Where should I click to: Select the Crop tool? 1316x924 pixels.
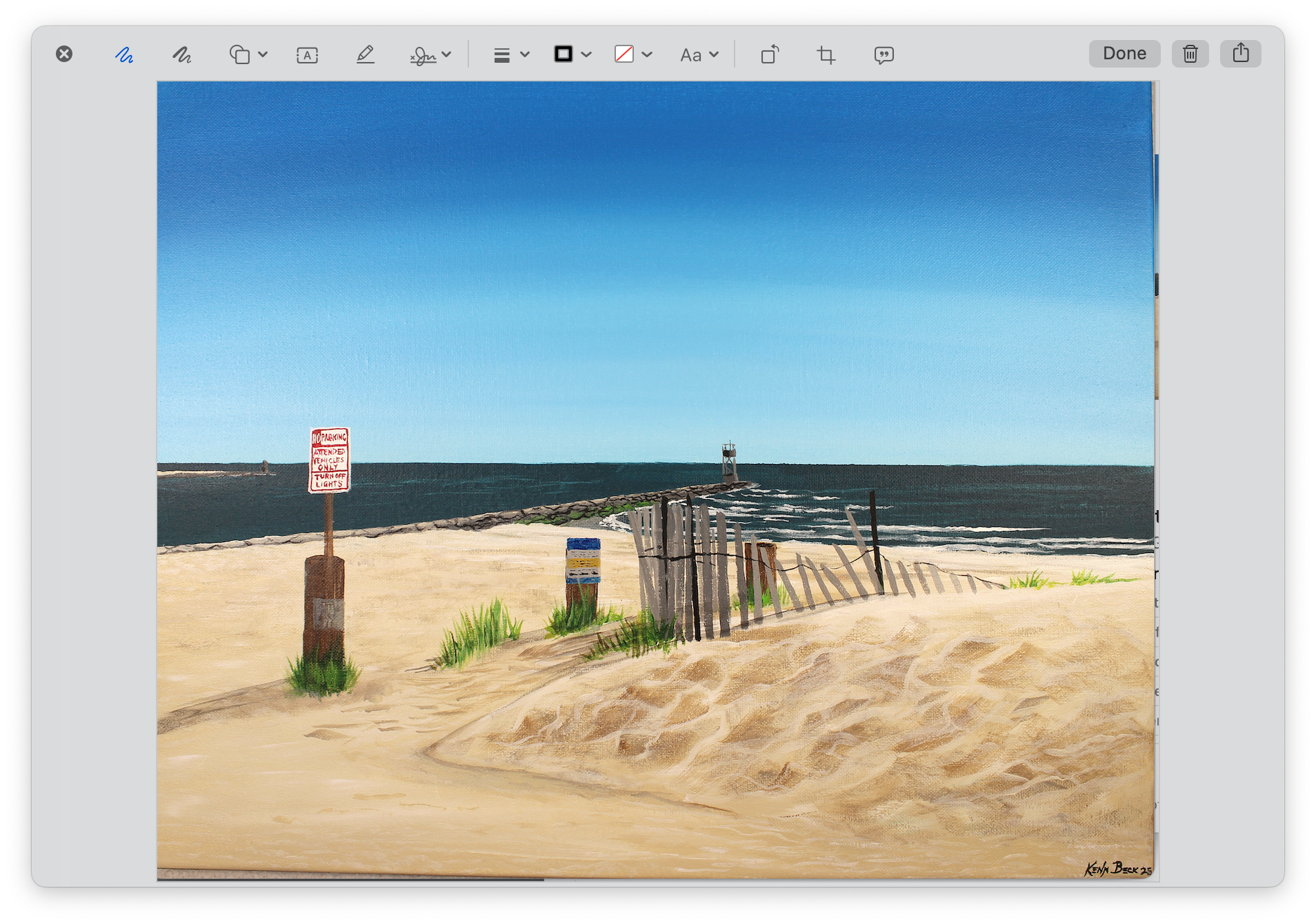826,54
